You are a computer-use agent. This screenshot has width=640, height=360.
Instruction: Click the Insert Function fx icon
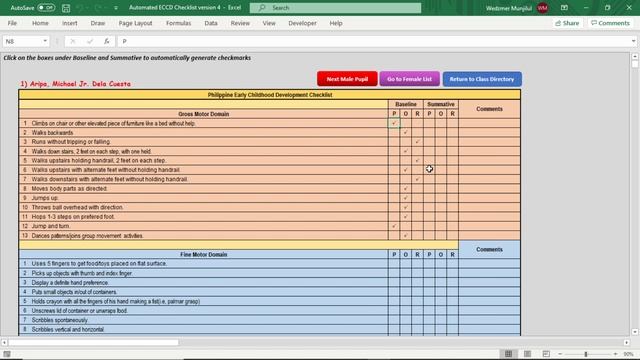(107, 41)
